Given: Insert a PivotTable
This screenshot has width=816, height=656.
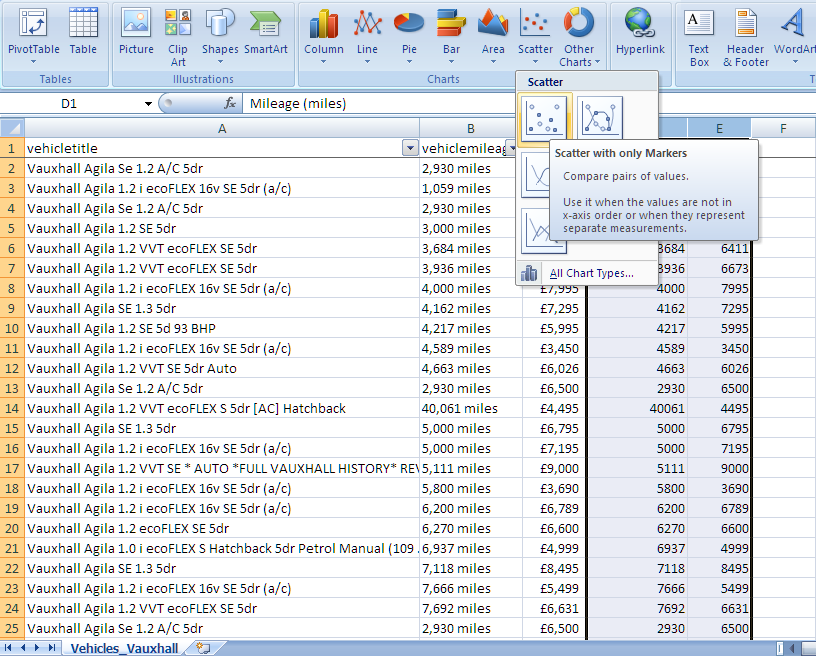Looking at the screenshot, I should click(x=33, y=34).
